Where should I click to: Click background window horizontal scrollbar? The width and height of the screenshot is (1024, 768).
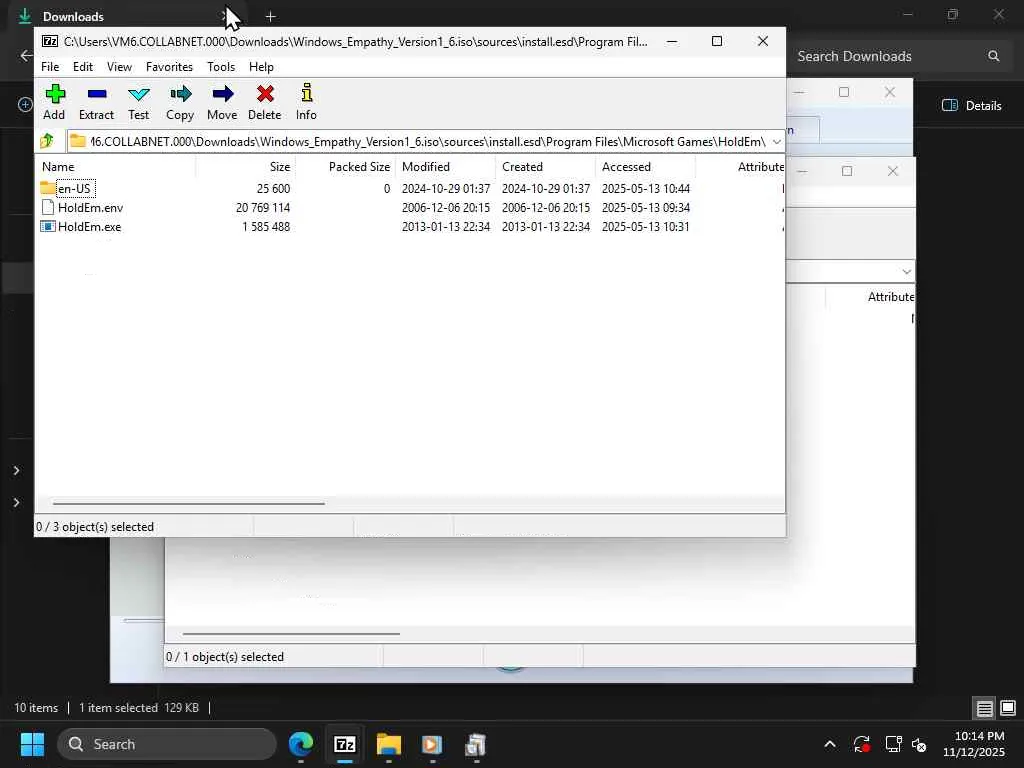pyautogui.click(x=291, y=633)
